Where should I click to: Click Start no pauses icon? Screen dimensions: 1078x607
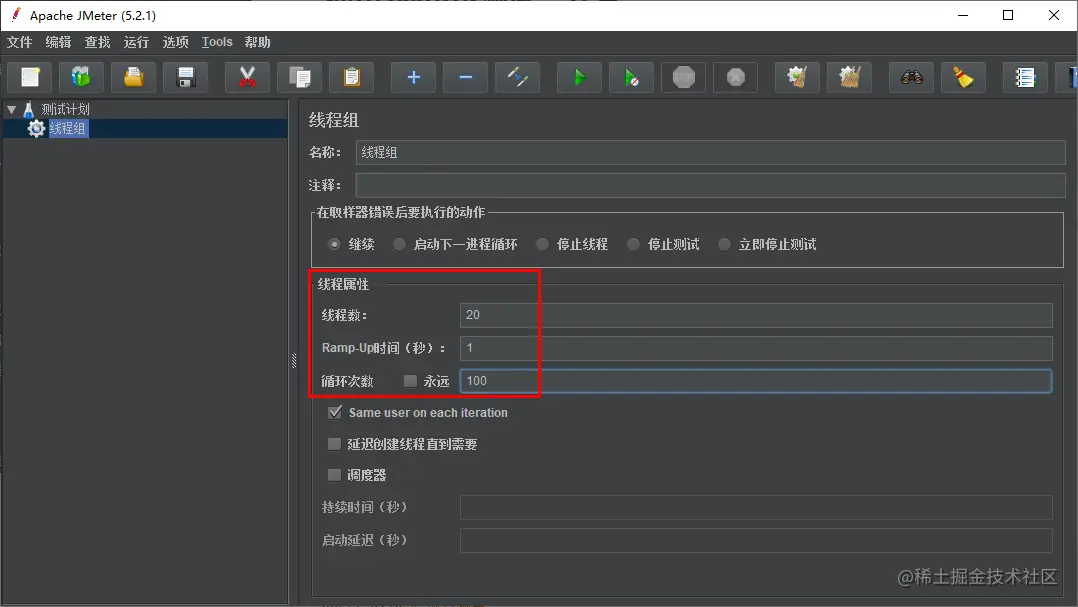(x=631, y=77)
